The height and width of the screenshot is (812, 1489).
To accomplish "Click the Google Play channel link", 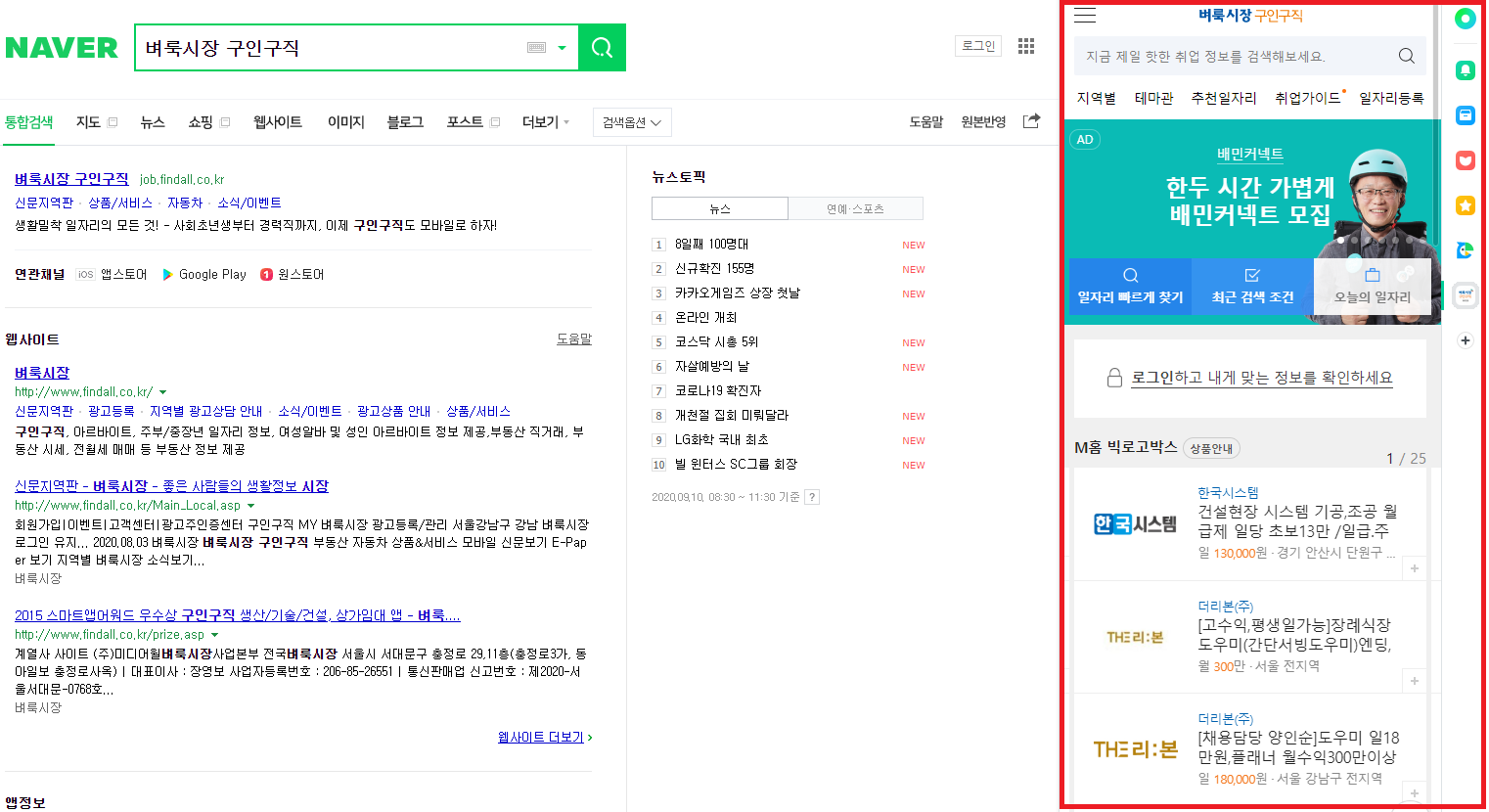I will 203,275.
